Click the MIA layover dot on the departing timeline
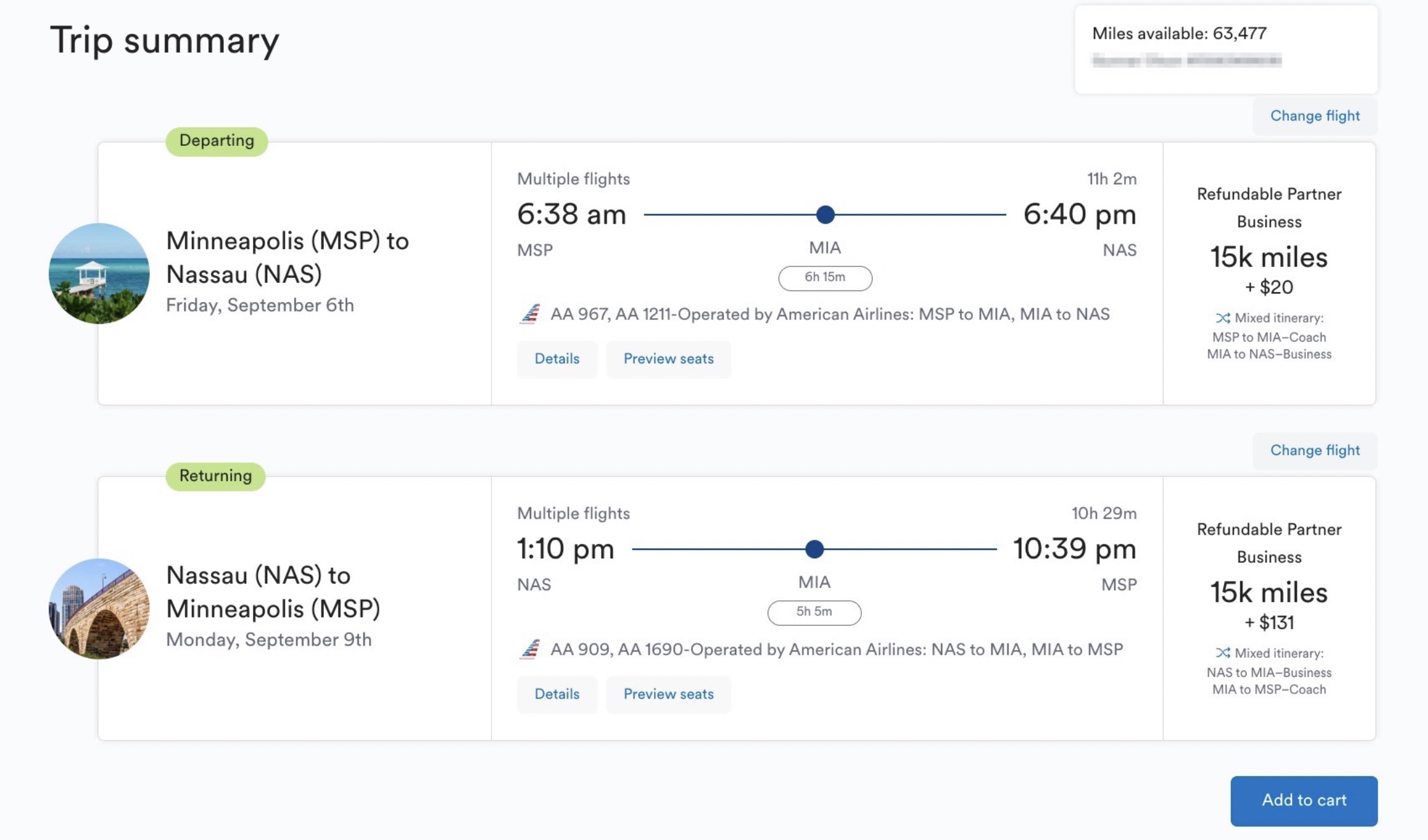The image size is (1428, 840). [826, 215]
